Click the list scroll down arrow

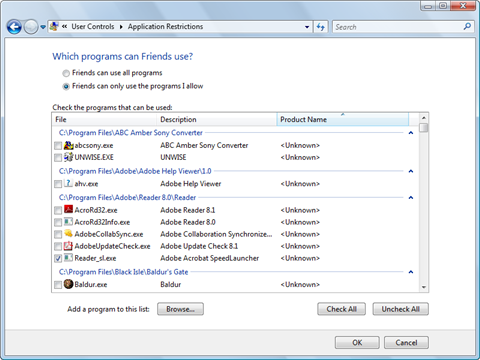tap(424, 287)
